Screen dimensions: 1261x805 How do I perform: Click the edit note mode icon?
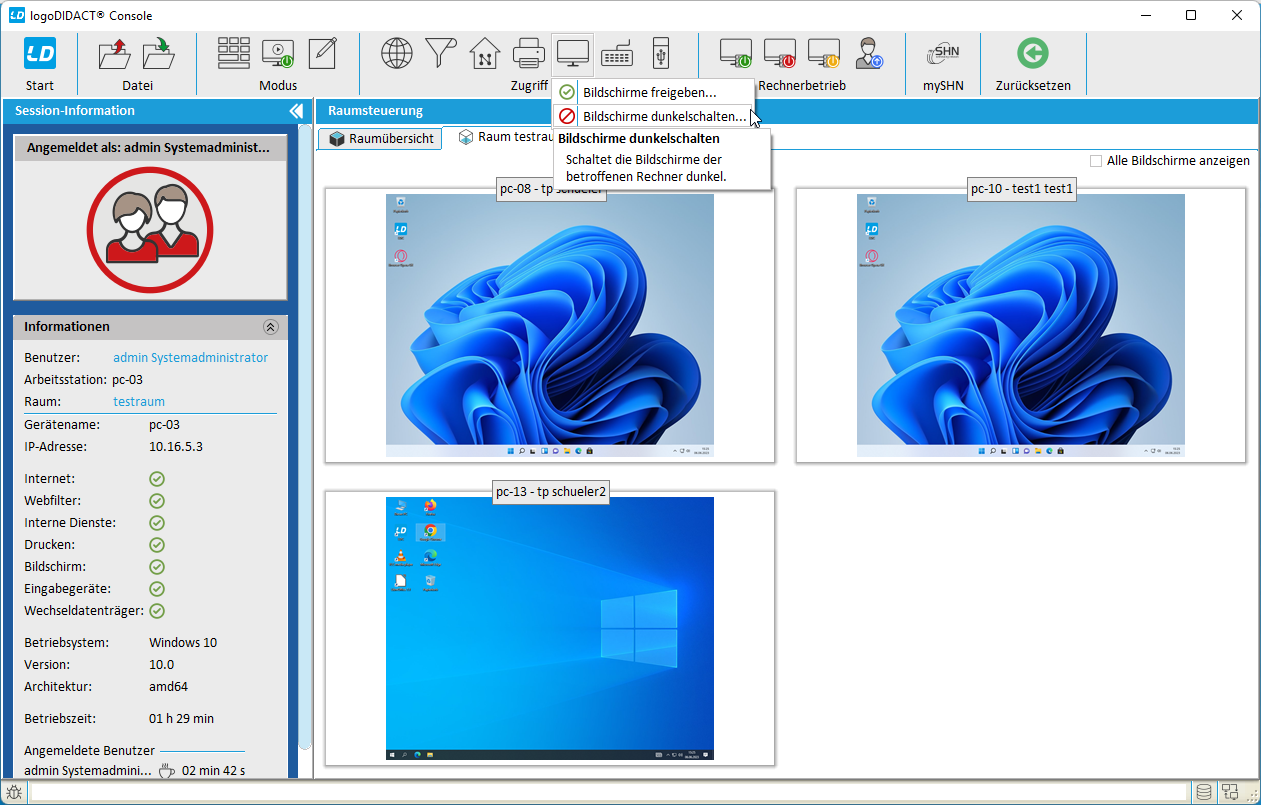[322, 53]
